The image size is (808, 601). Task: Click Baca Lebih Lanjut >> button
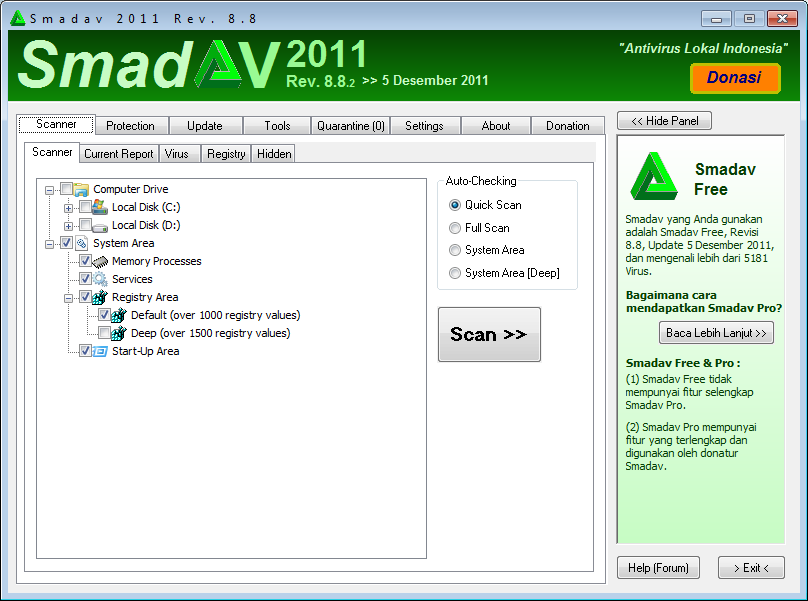coord(716,332)
